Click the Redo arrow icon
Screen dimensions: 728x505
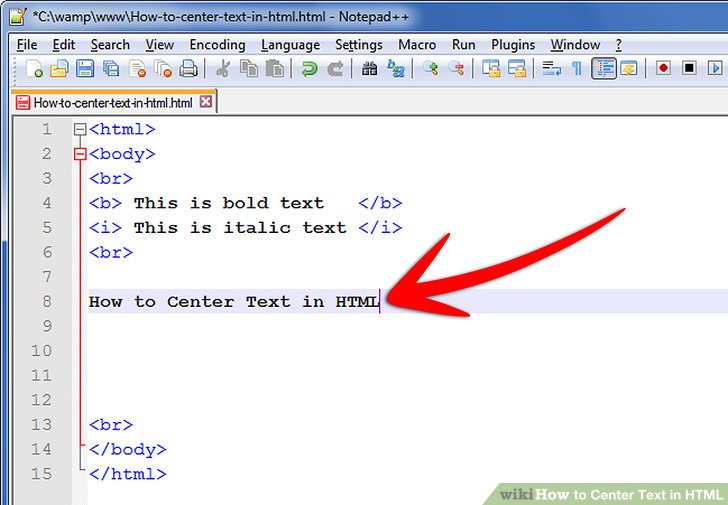point(335,69)
